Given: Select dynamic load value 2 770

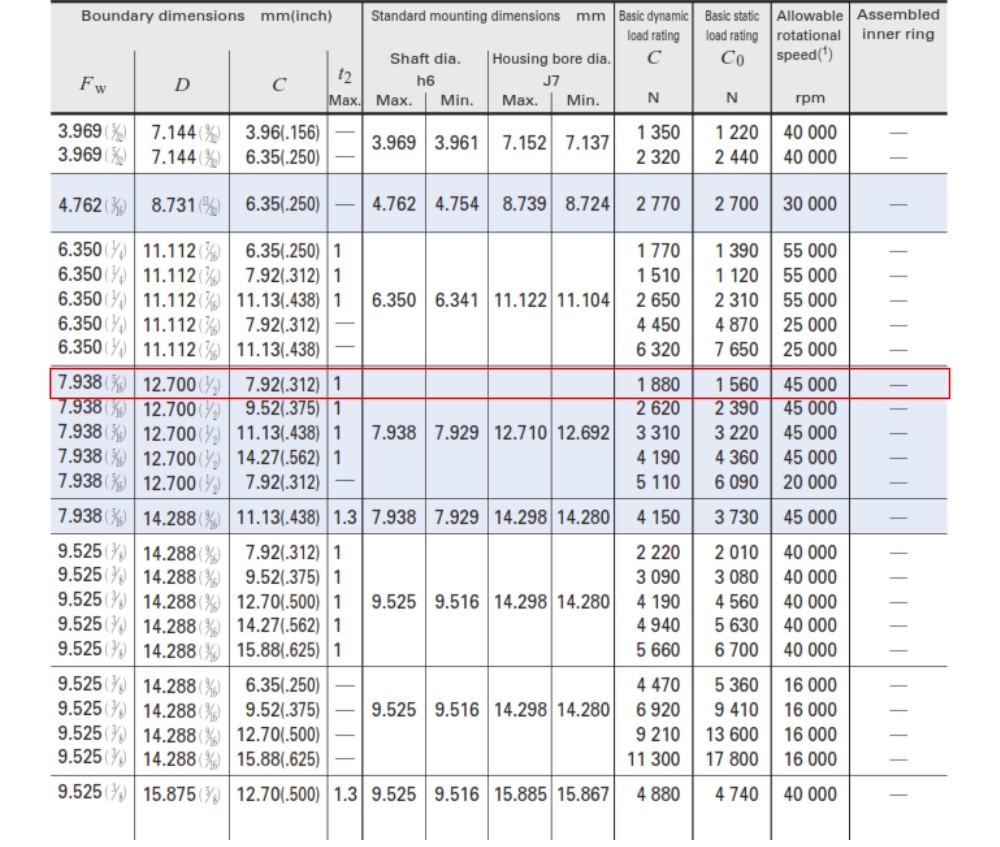Looking at the screenshot, I should [x=658, y=204].
